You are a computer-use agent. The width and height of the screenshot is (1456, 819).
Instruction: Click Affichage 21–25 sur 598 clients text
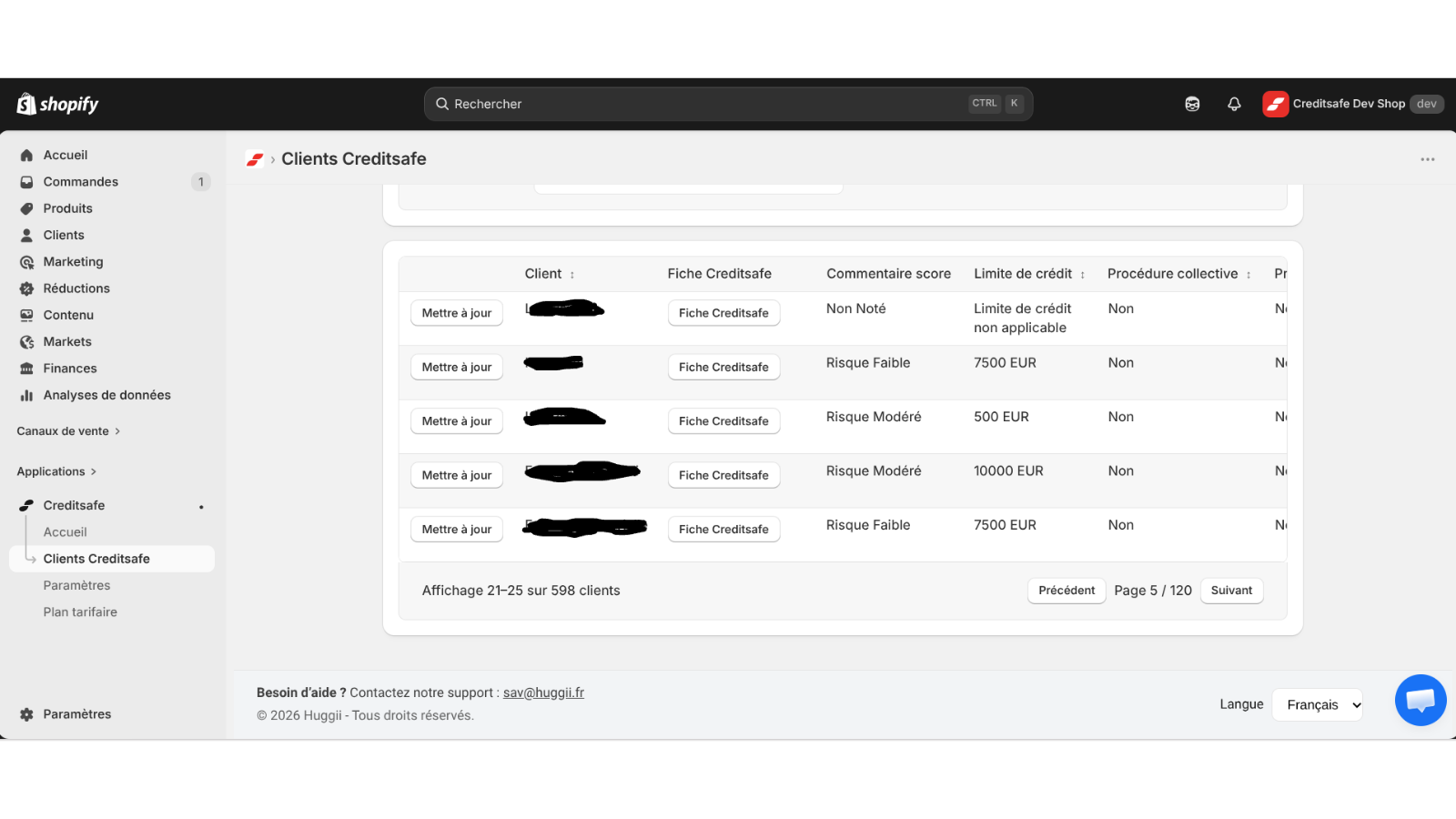[x=521, y=591]
